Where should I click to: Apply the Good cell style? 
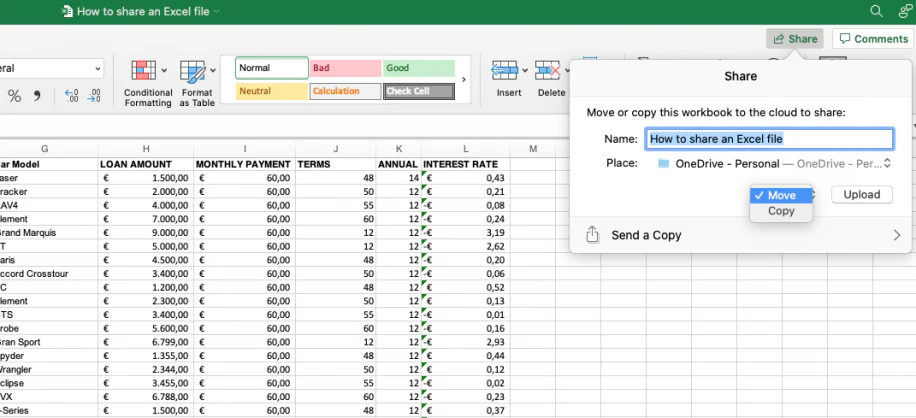click(x=419, y=68)
